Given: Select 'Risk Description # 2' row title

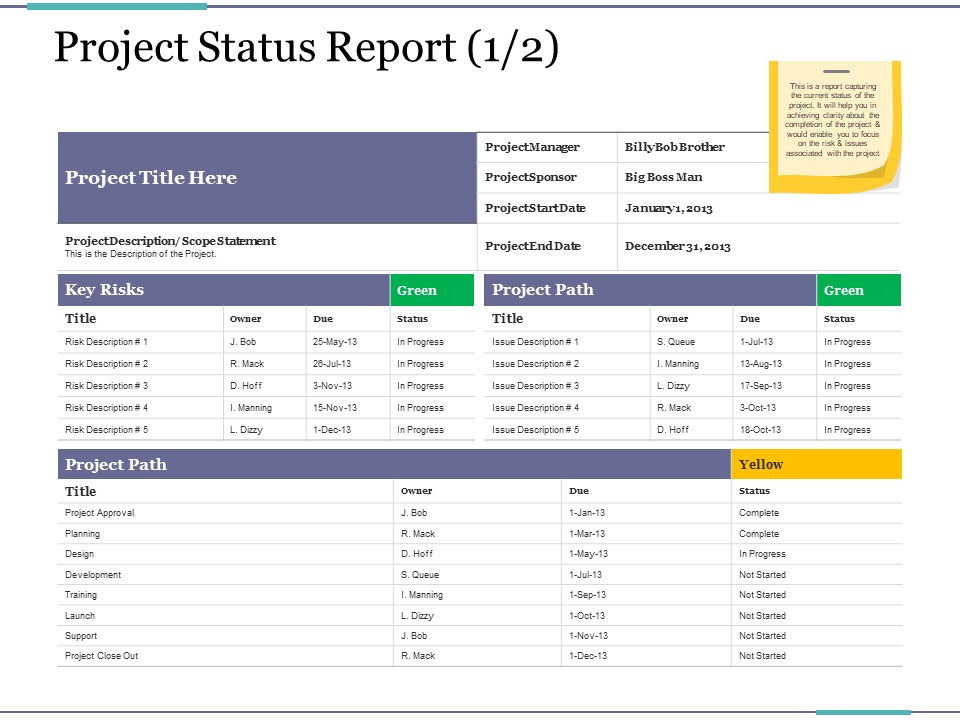Looking at the screenshot, I should pyautogui.click(x=106, y=364).
